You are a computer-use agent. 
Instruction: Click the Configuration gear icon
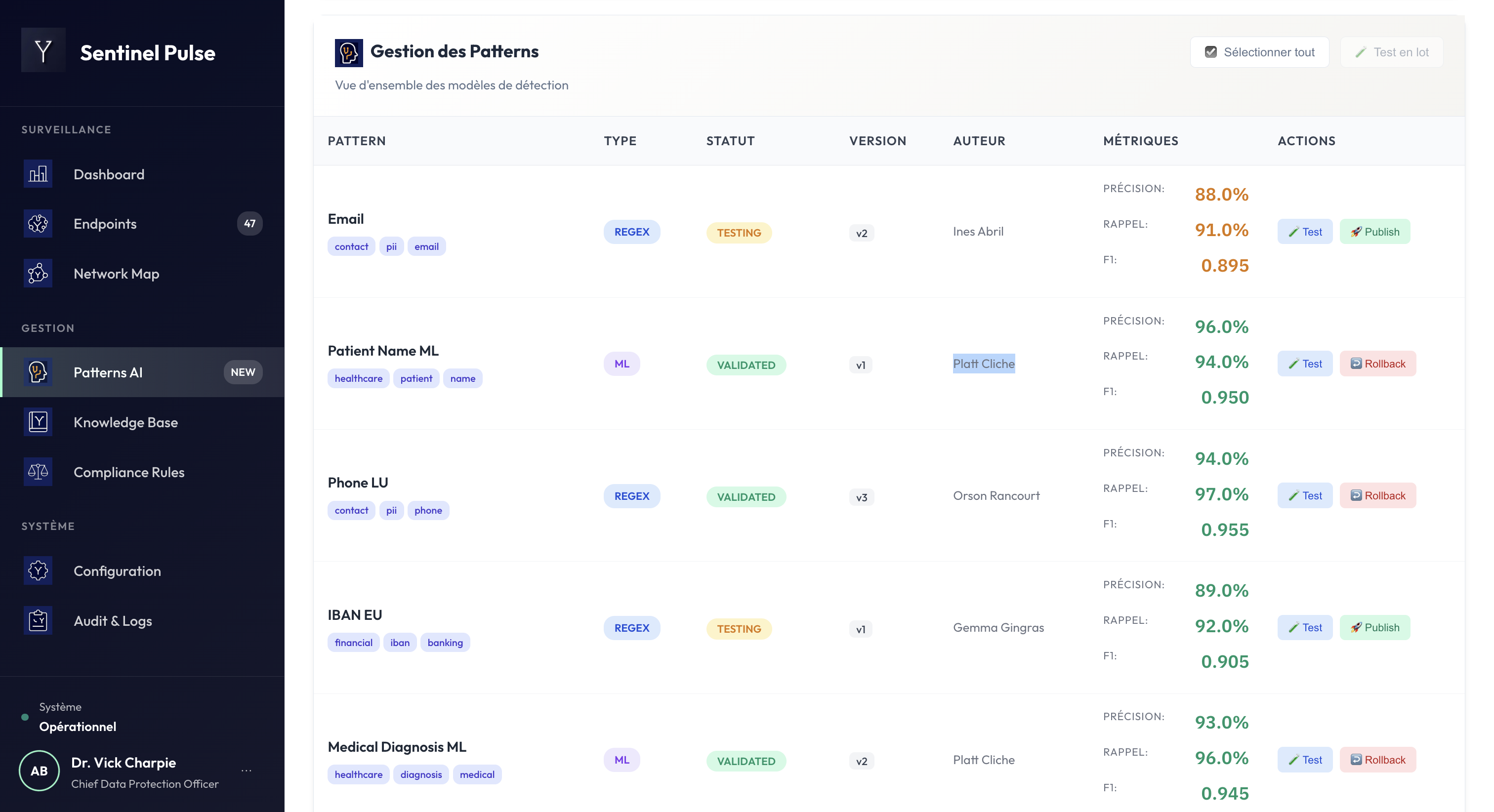[38, 570]
